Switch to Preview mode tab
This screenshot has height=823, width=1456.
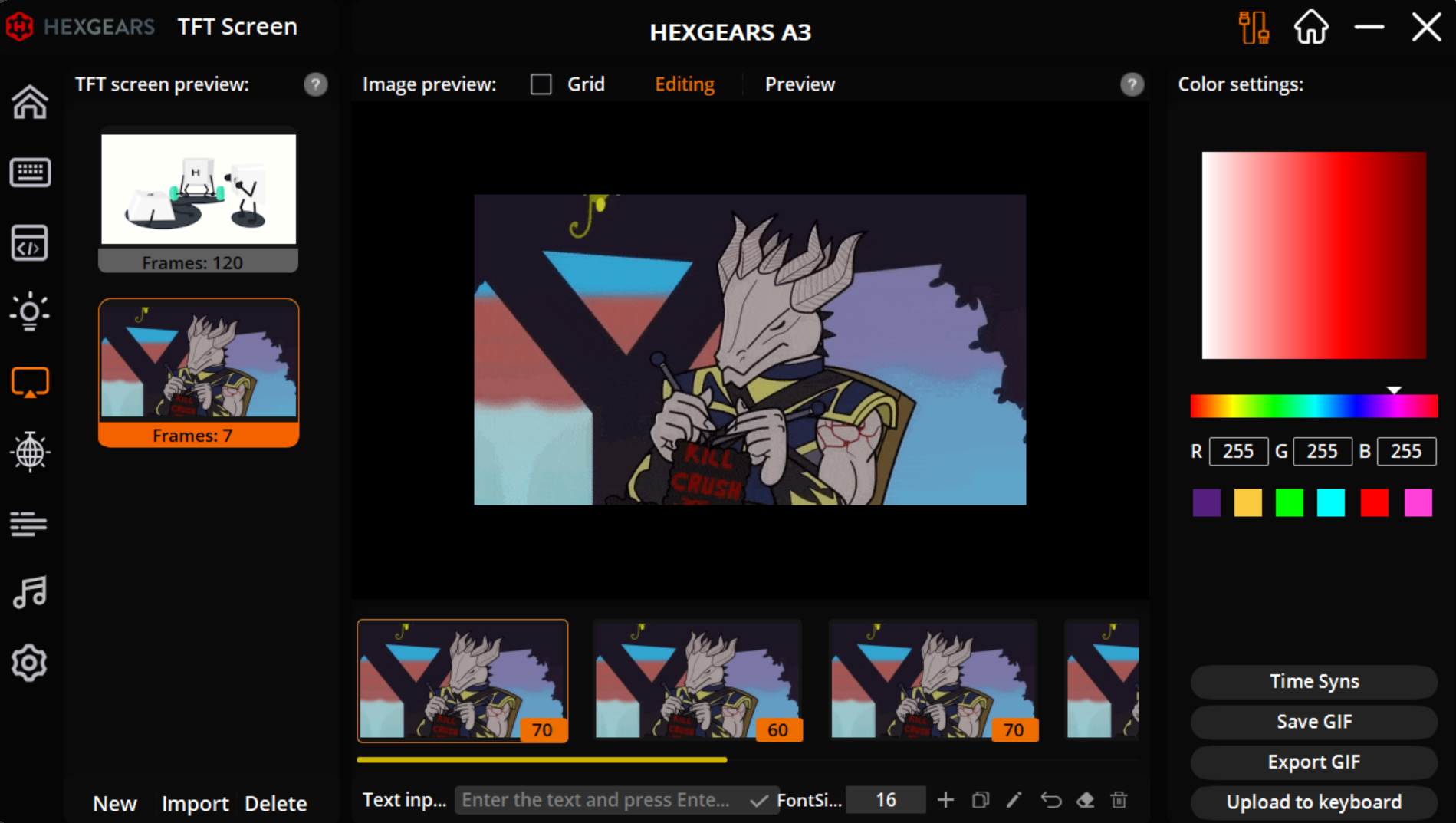click(800, 84)
